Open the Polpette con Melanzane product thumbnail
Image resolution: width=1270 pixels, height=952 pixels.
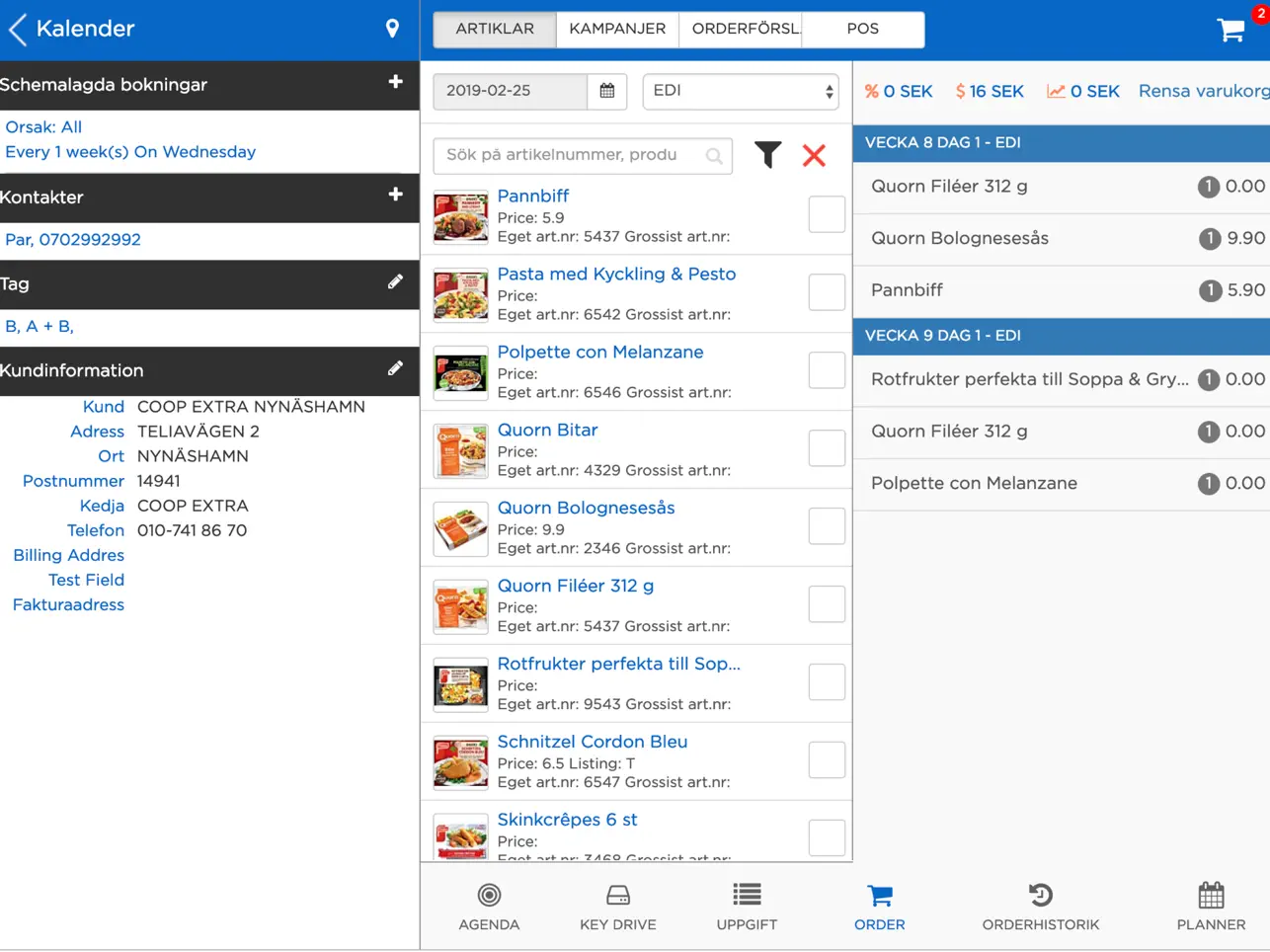(460, 373)
